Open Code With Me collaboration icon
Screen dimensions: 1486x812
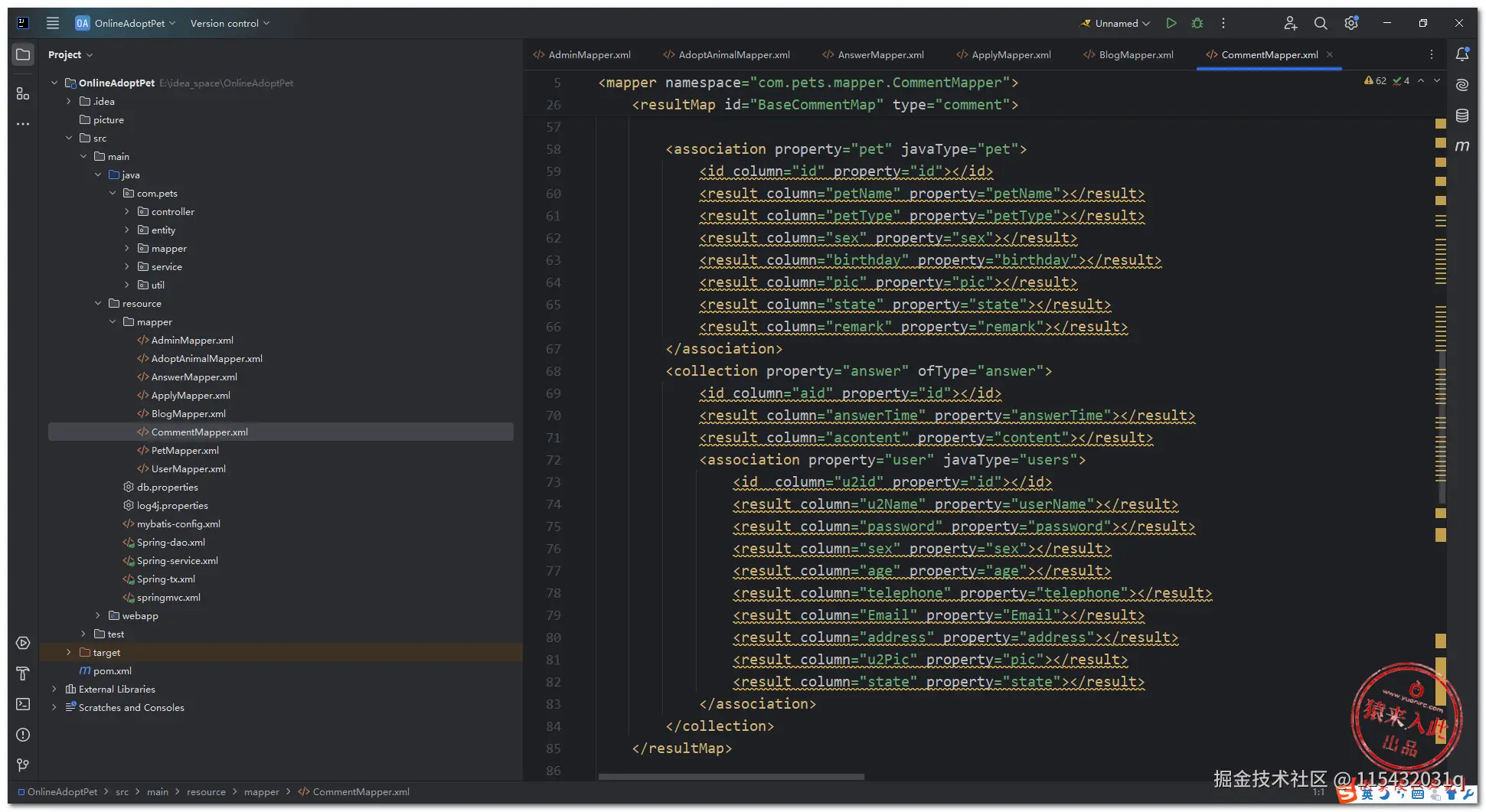(x=1290, y=23)
